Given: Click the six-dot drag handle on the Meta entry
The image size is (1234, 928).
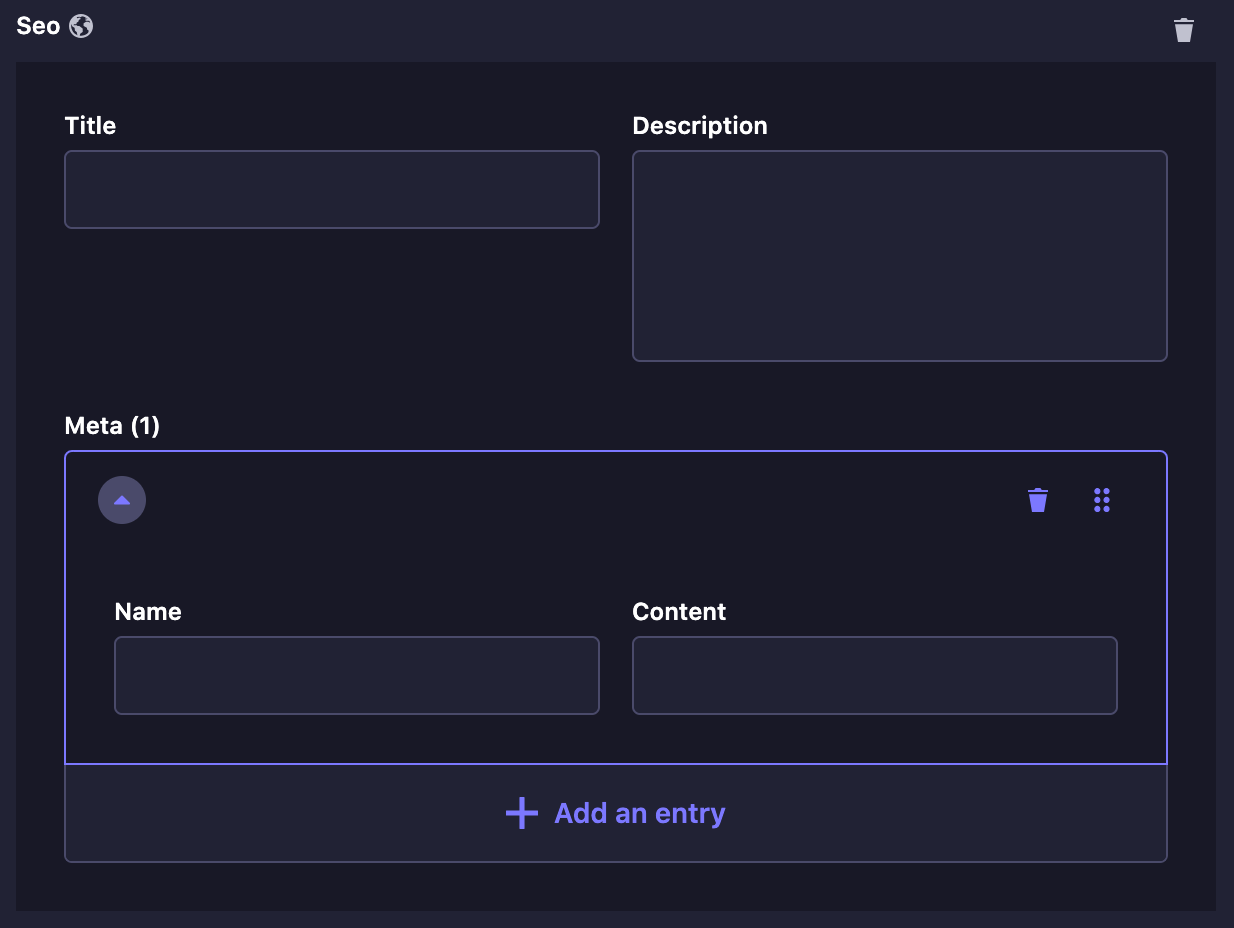Looking at the screenshot, I should click(1102, 500).
